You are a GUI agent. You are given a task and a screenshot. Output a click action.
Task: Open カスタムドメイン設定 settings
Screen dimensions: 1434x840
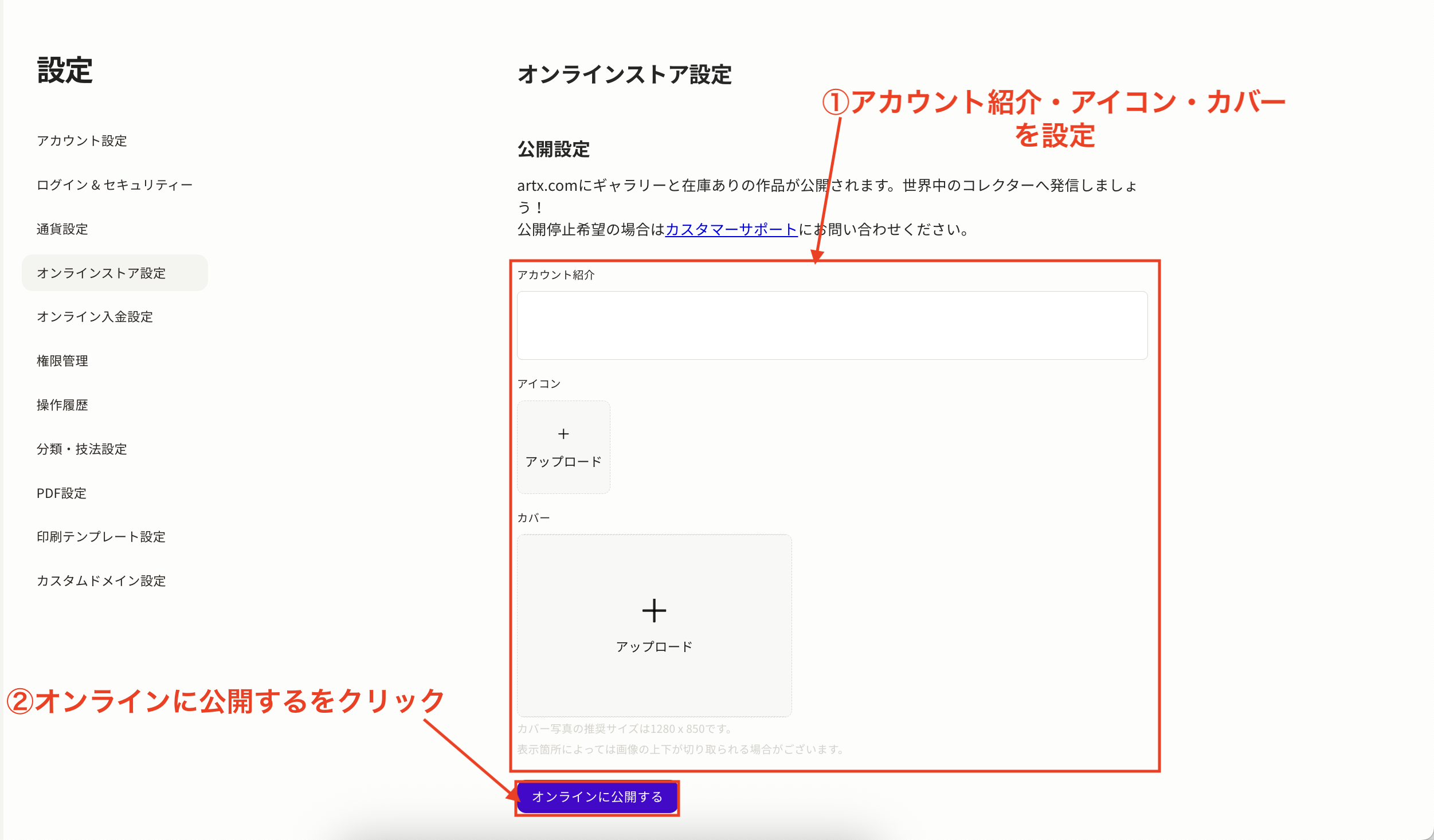pos(101,581)
